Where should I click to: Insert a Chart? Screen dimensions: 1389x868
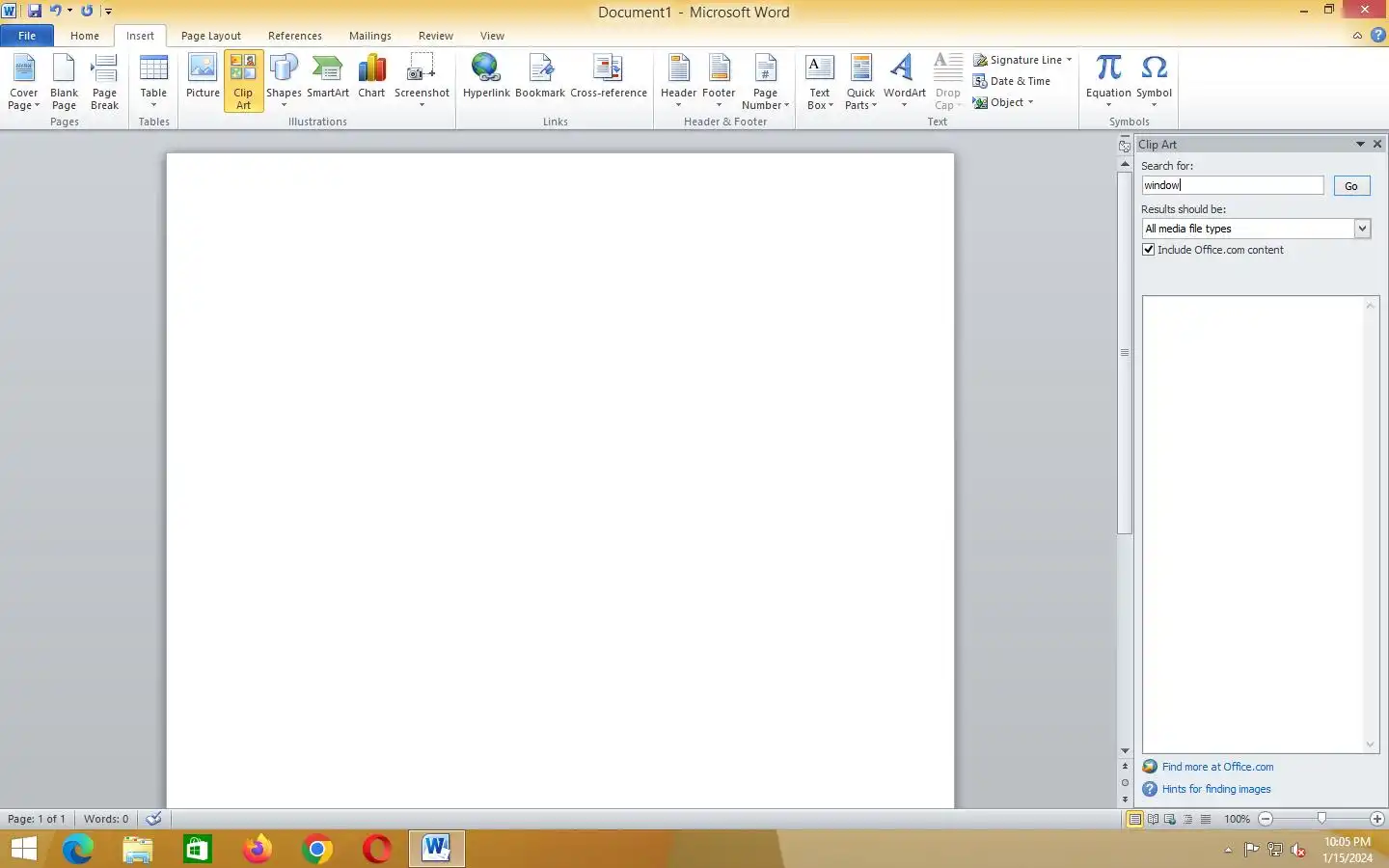coord(371,77)
